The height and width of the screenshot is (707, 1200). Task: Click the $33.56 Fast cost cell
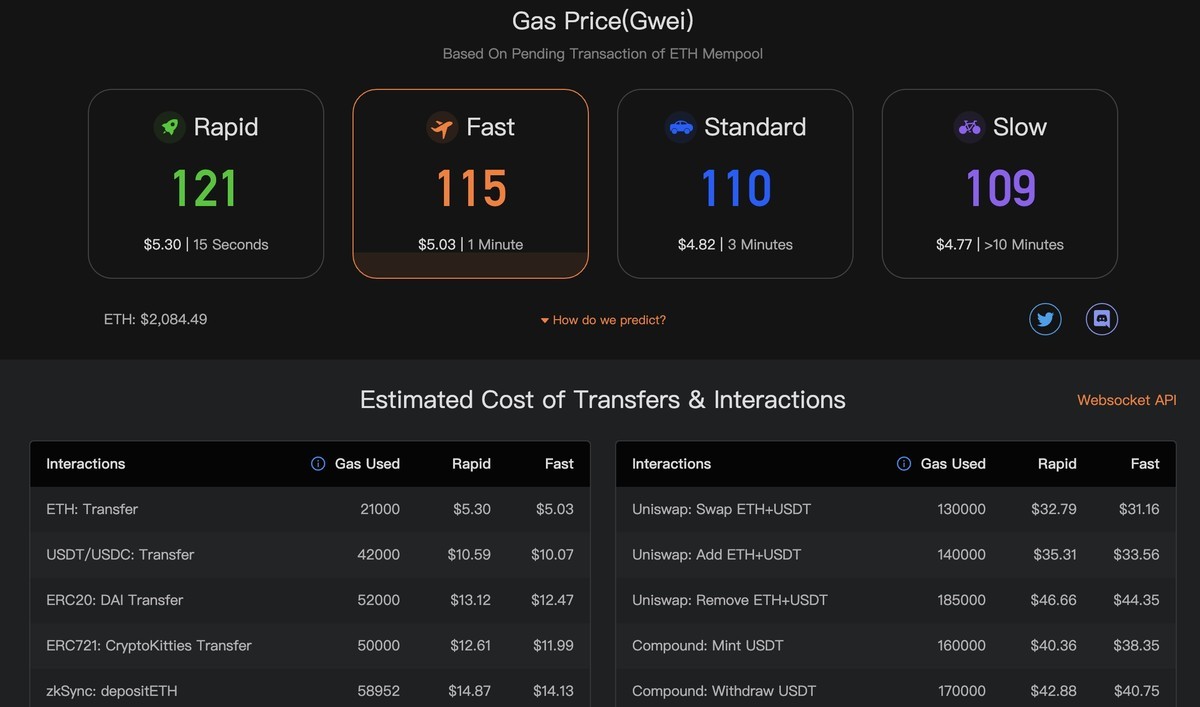(x=1137, y=555)
